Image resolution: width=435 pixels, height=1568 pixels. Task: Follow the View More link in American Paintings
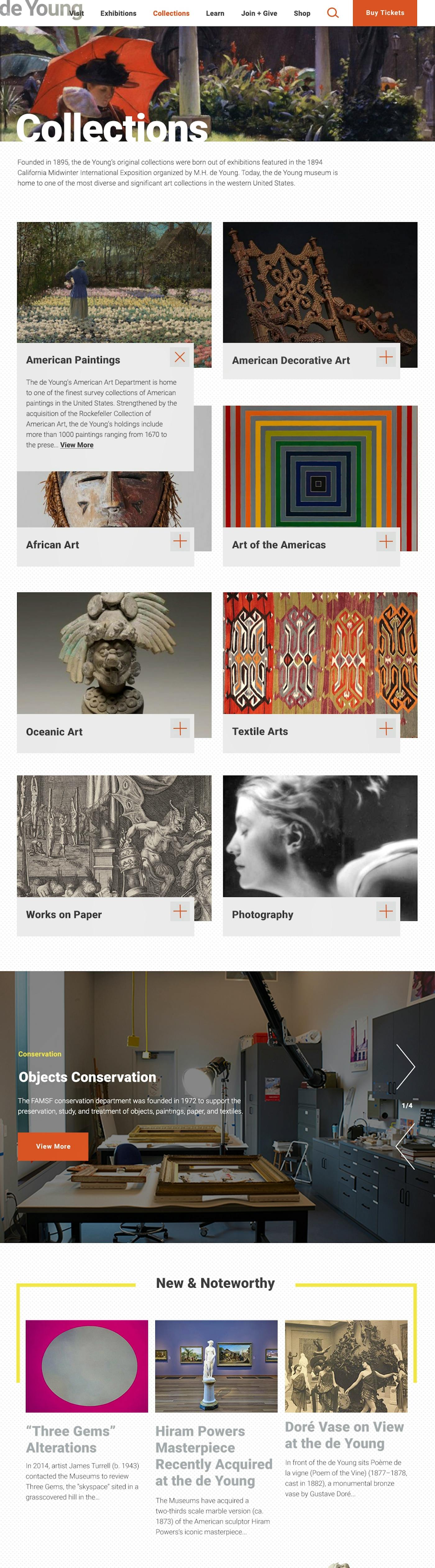pyautogui.click(x=77, y=445)
